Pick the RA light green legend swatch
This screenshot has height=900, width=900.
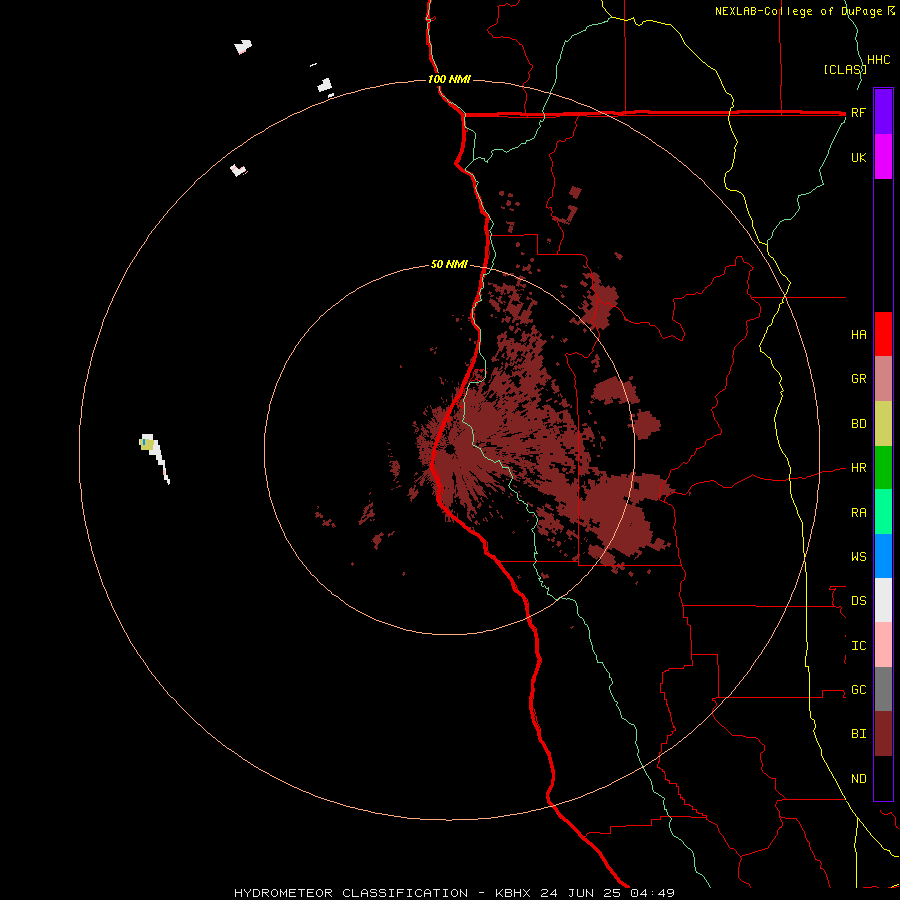point(883,512)
